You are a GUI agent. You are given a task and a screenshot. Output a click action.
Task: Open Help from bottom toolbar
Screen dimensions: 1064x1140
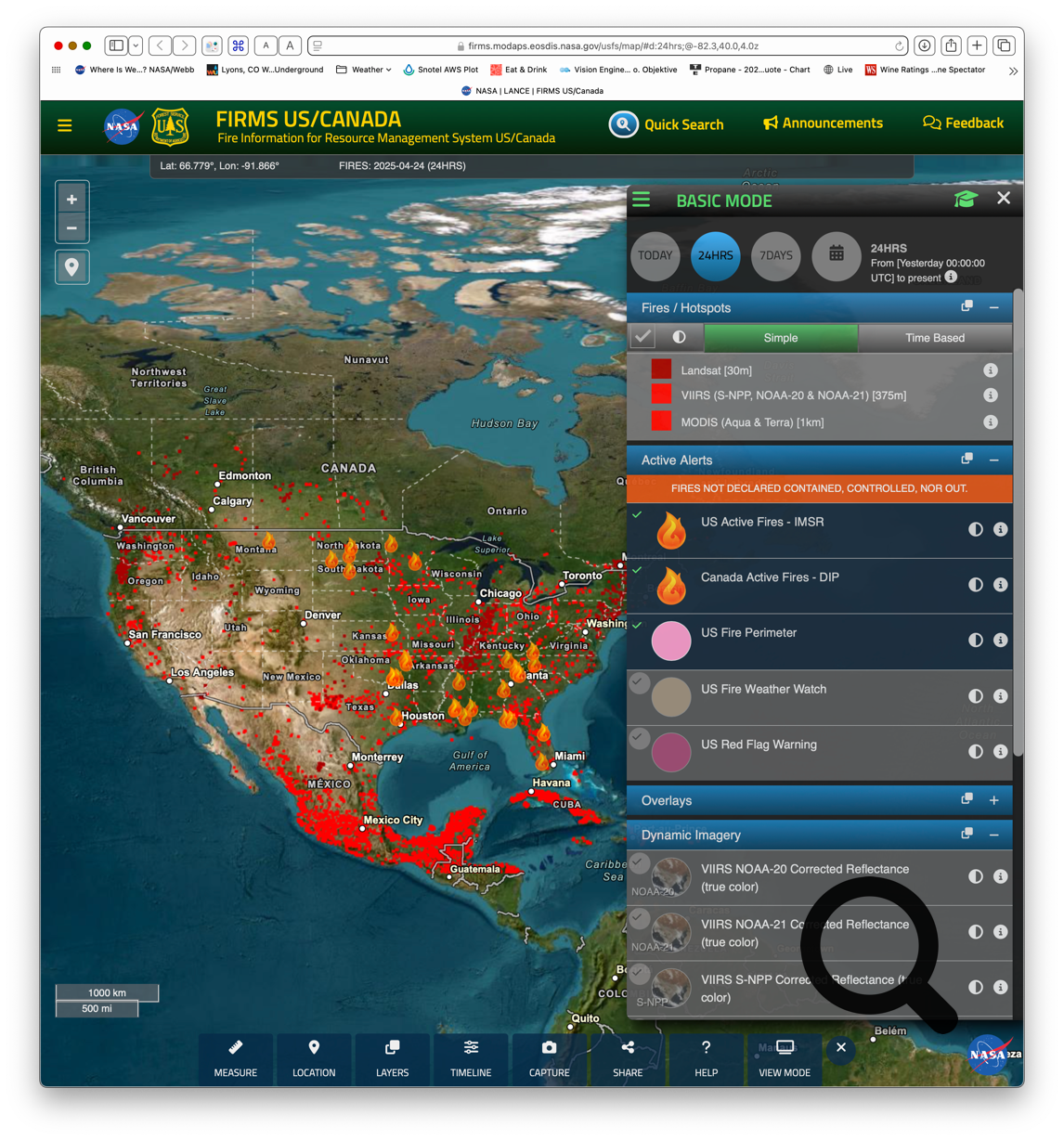(707, 1058)
